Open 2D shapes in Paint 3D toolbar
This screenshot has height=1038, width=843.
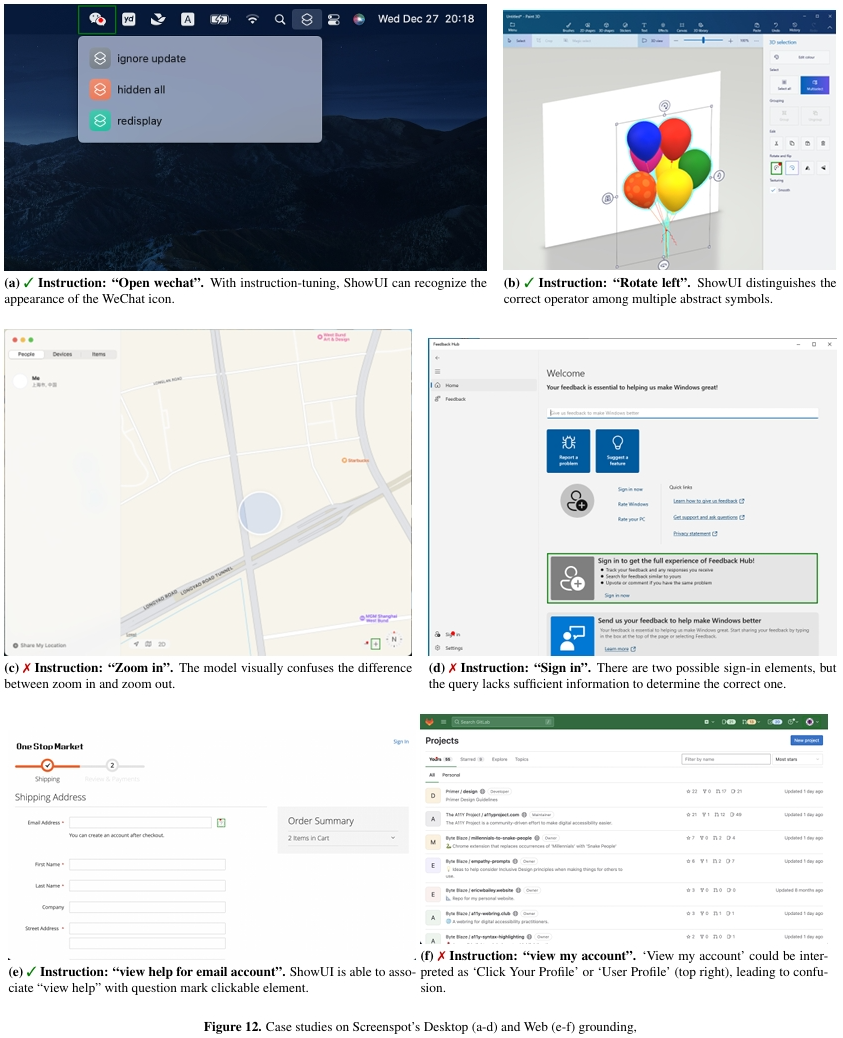(587, 27)
